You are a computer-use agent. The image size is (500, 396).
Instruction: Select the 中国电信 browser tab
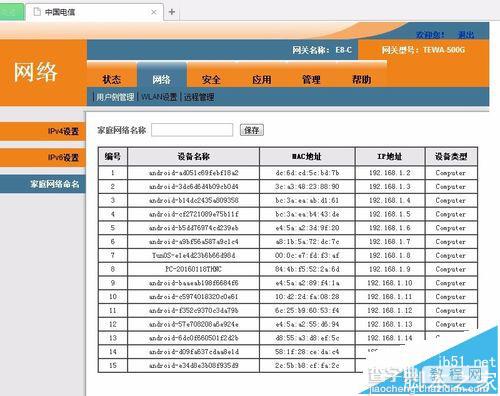(94, 12)
